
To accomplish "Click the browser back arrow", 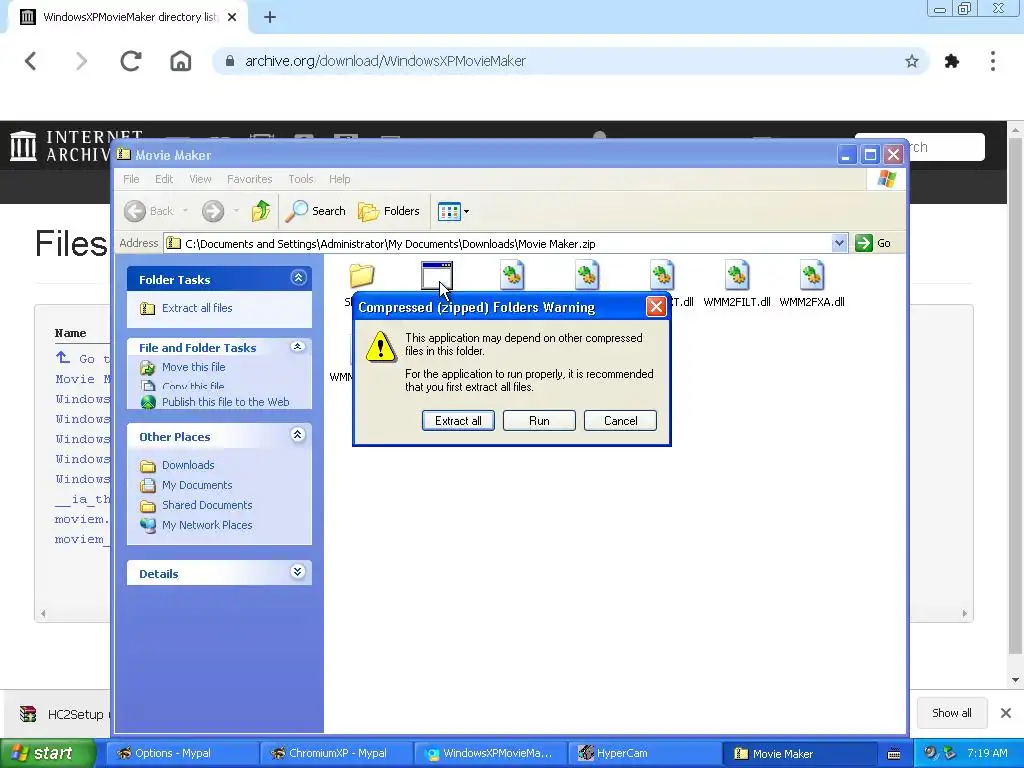I will 31,61.
